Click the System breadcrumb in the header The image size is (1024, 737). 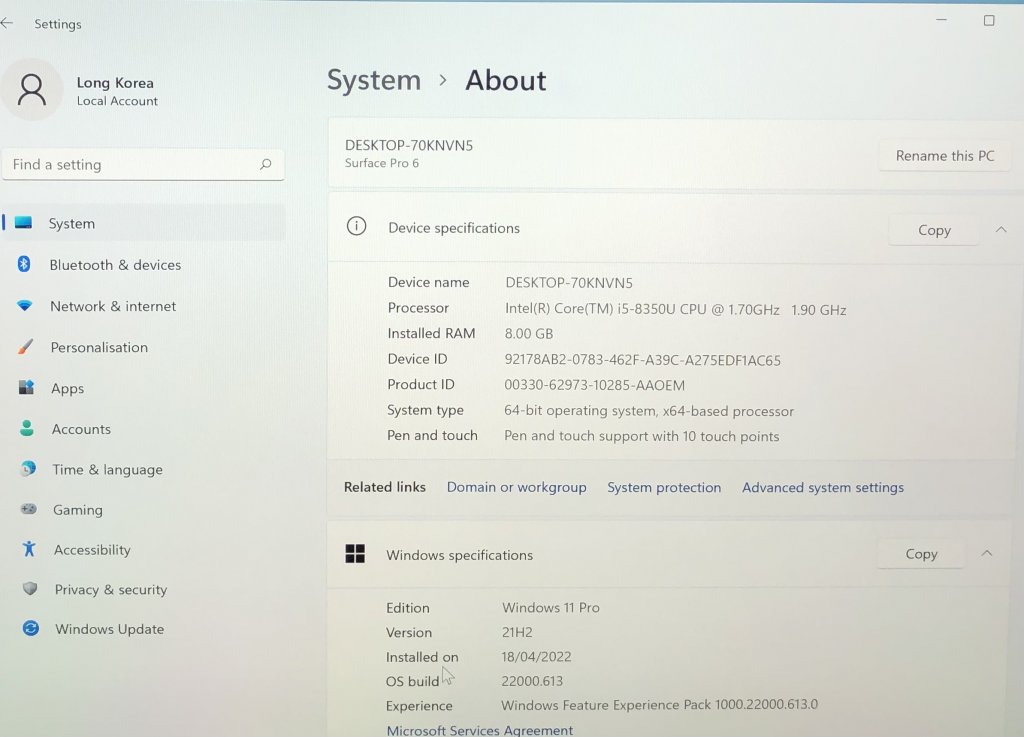point(374,80)
